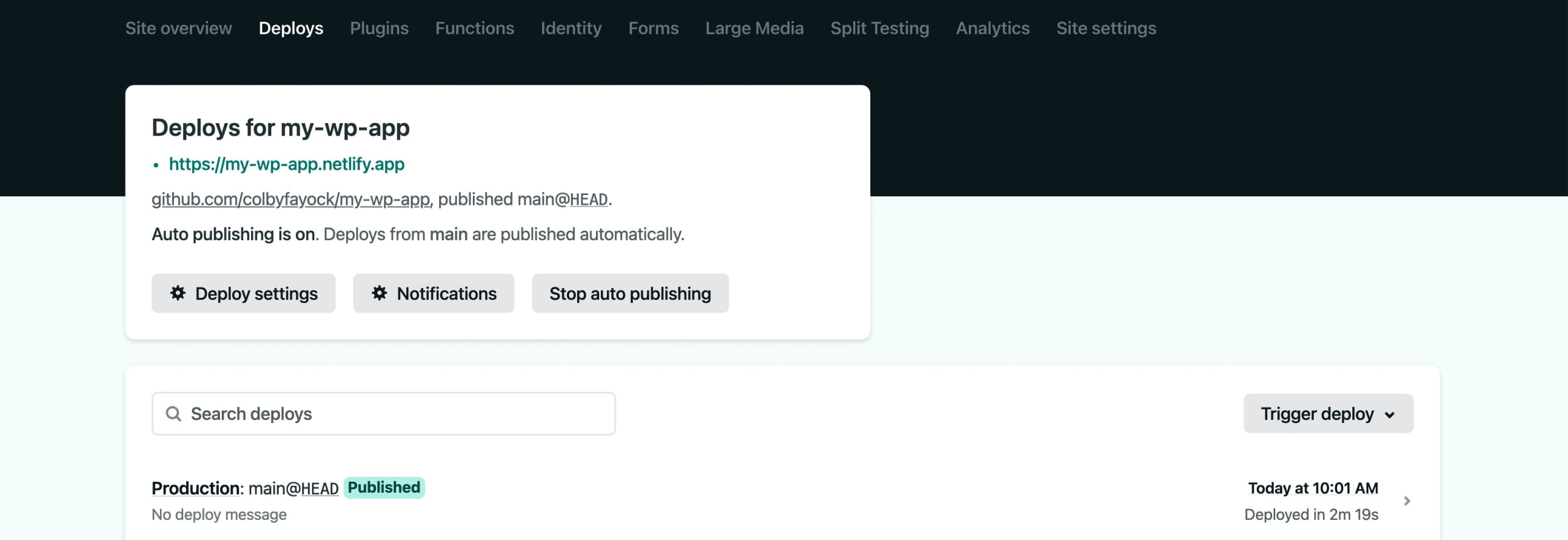This screenshot has width=1568, height=540.
Task: Open the Split Testing tab
Action: [880, 28]
